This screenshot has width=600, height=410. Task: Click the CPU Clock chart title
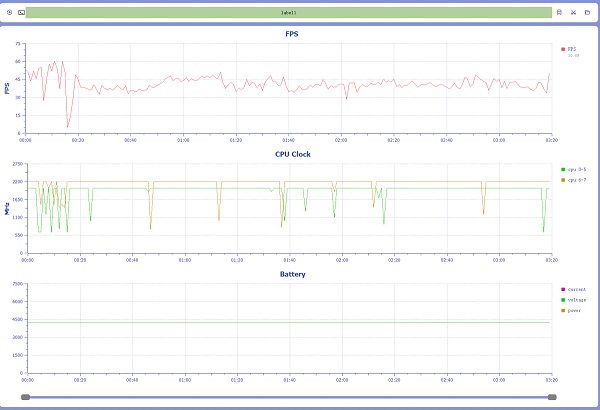291,154
